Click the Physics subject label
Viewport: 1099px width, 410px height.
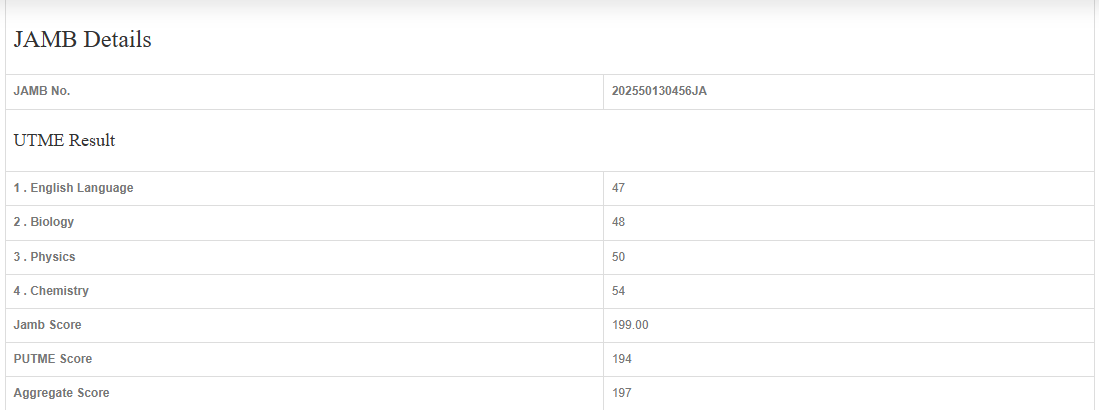pos(44,257)
